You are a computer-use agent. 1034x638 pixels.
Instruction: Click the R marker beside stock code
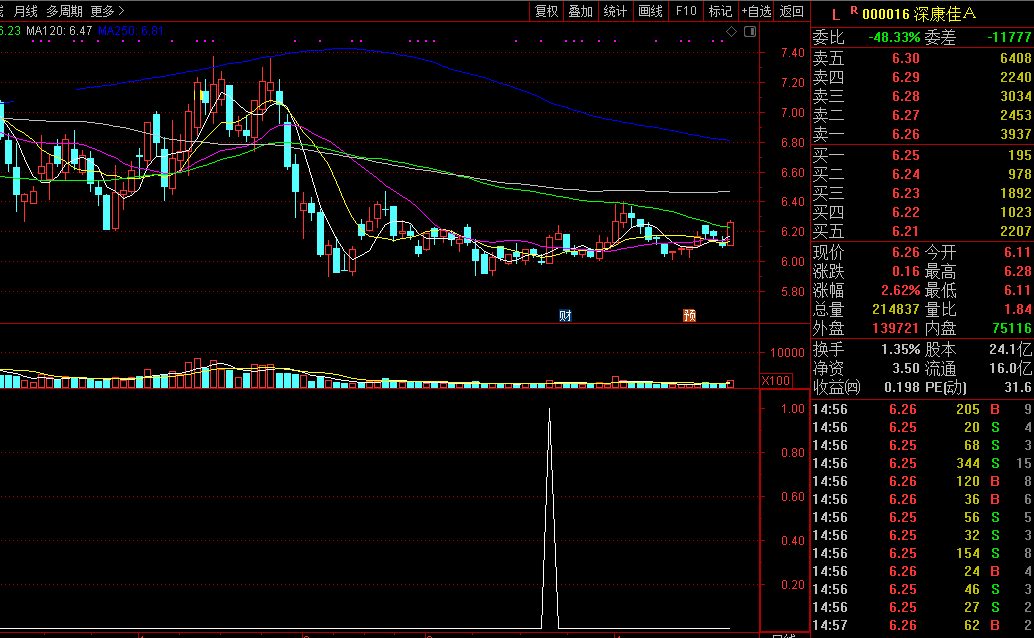pos(854,11)
